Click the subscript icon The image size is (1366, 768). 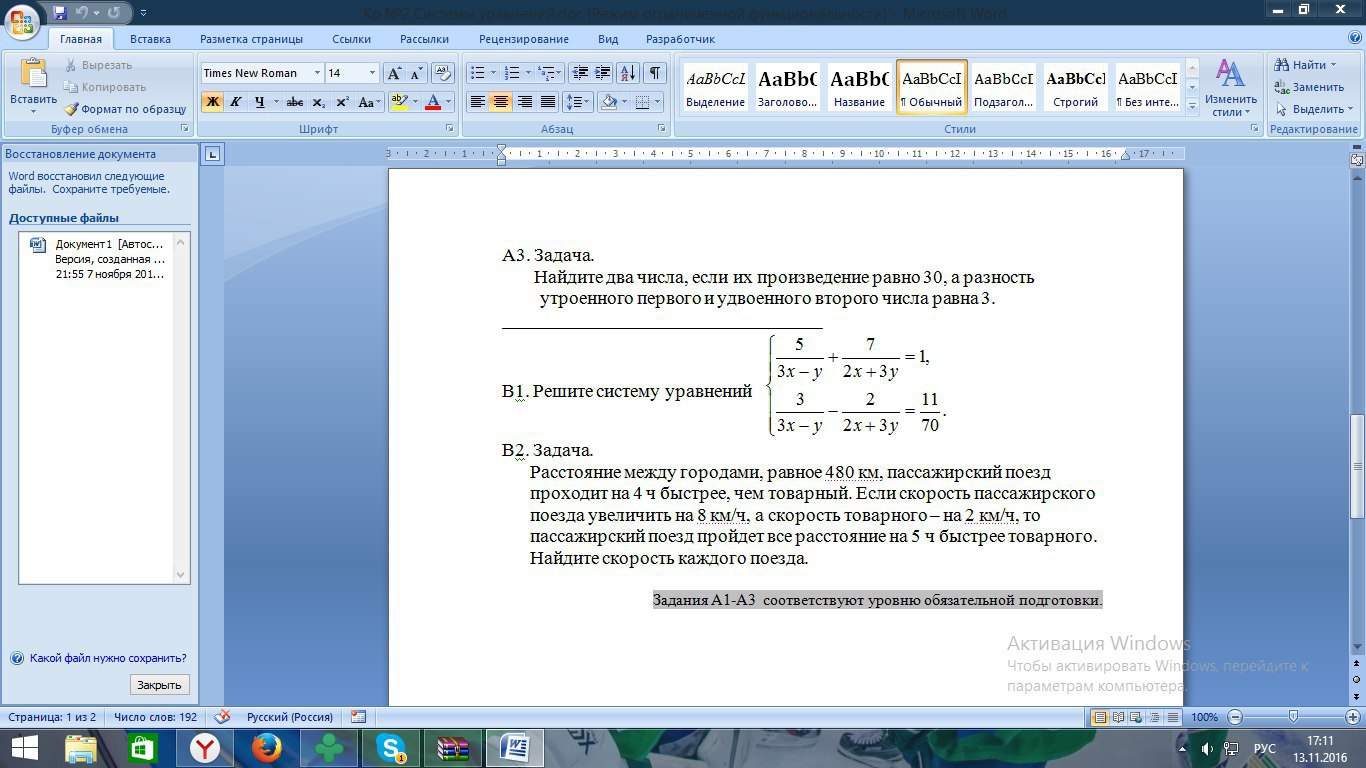click(x=318, y=102)
